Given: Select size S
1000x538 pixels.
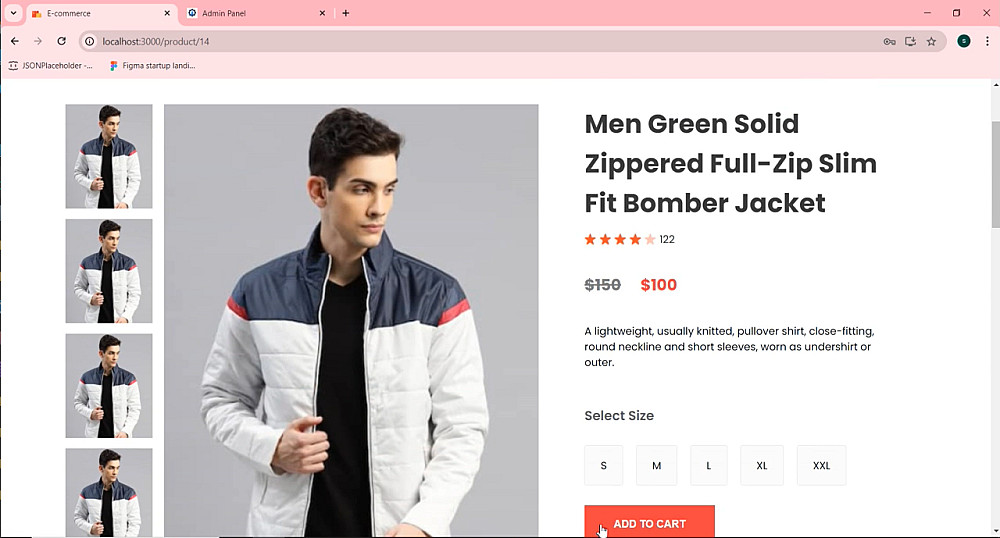Looking at the screenshot, I should point(603,465).
